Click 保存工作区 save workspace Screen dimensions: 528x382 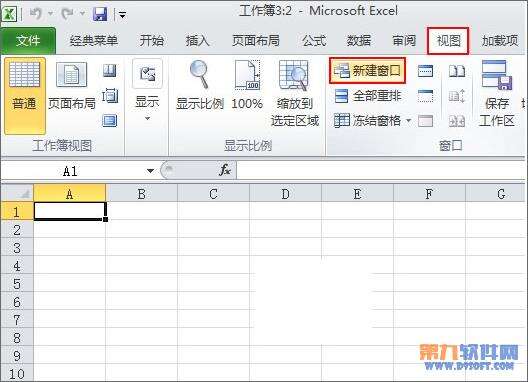click(497, 94)
